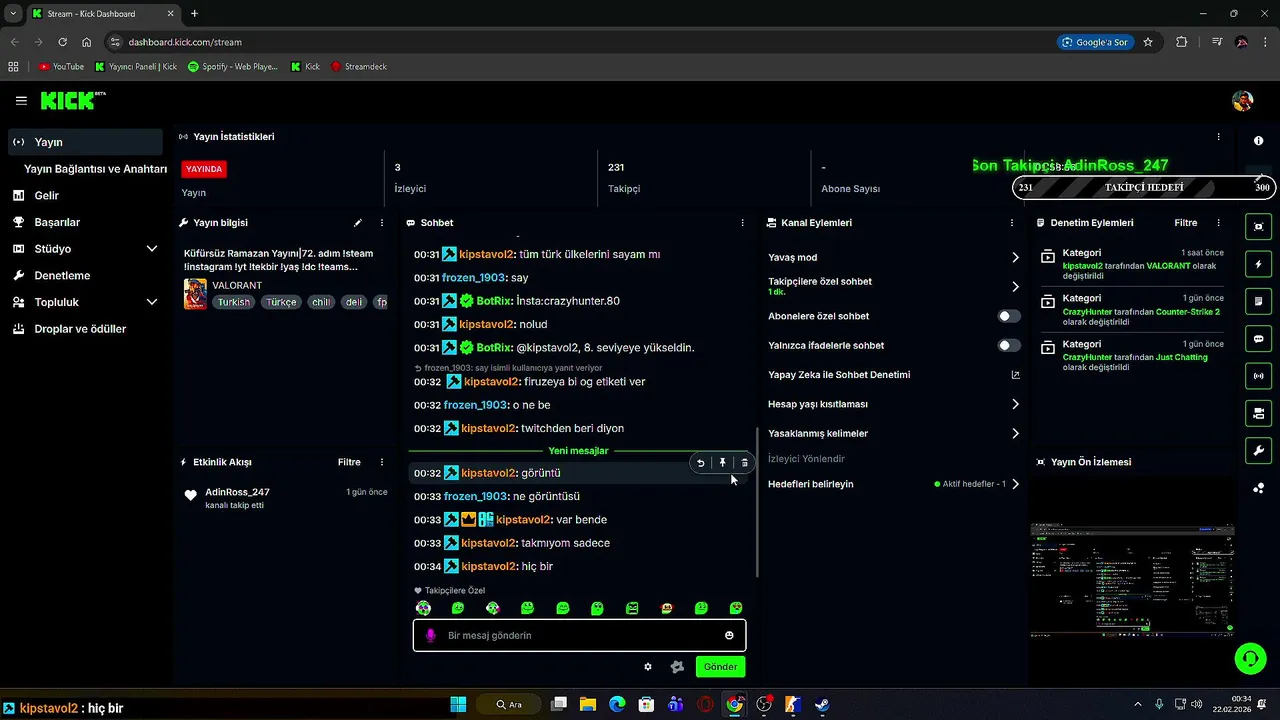1280x720 pixels.
Task: Click the chat bubble sidebar button
Action: click(x=1258, y=339)
